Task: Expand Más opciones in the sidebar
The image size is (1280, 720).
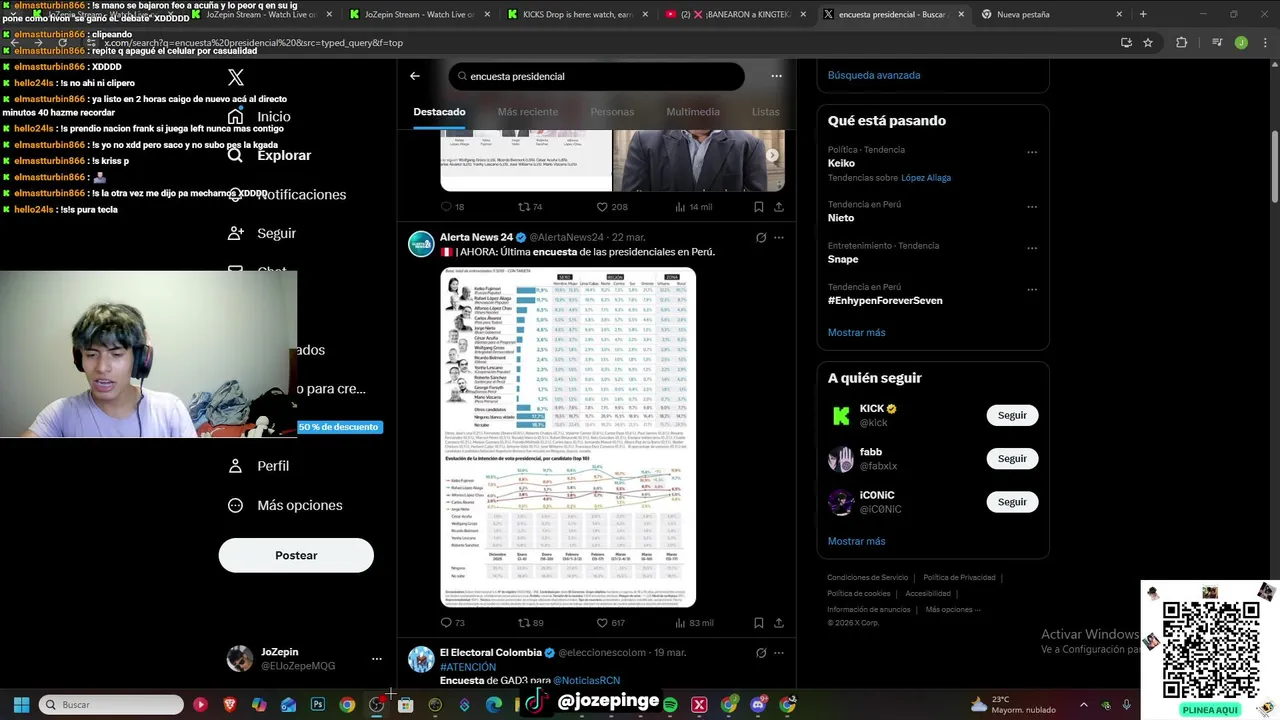Action: [285, 505]
